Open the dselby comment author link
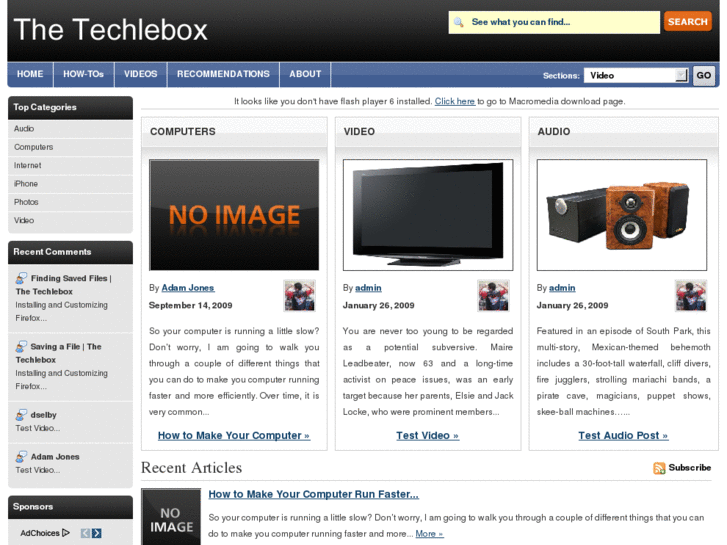This screenshot has width=727, height=545. pyautogui.click(x=44, y=415)
